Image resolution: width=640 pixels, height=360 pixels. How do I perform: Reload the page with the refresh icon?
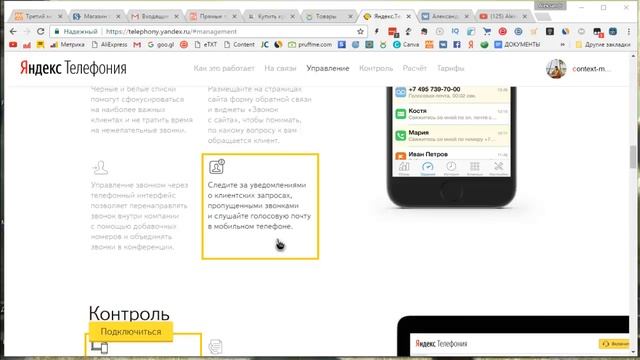(40, 31)
